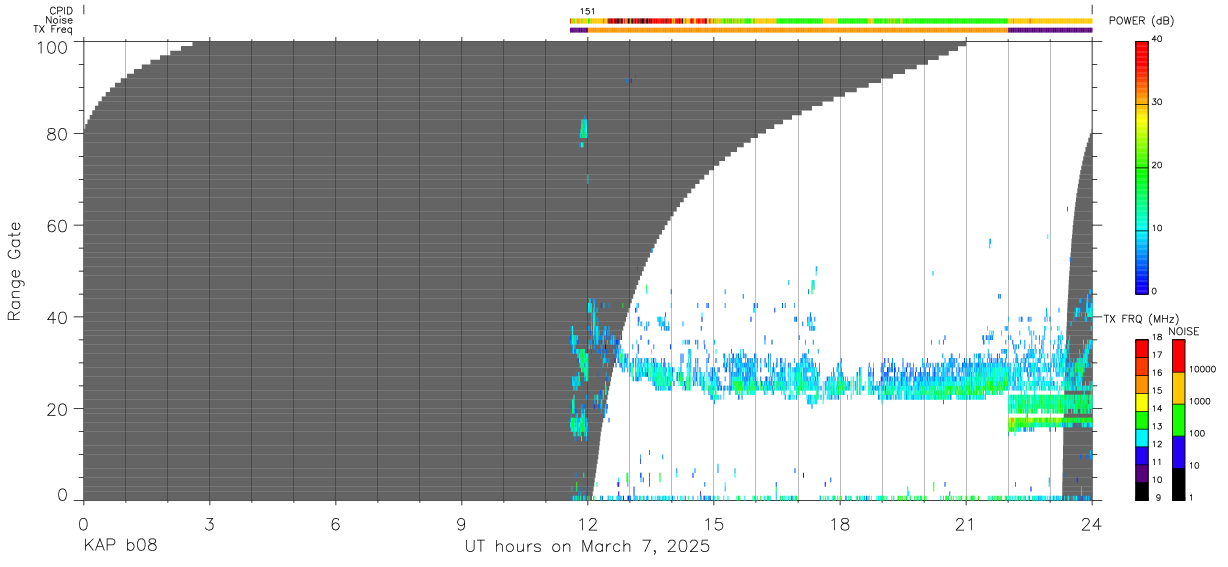This screenshot has width=1228, height=567.
Task: Click the 18 tick on UT hours axis
Action: pyautogui.click(x=839, y=524)
